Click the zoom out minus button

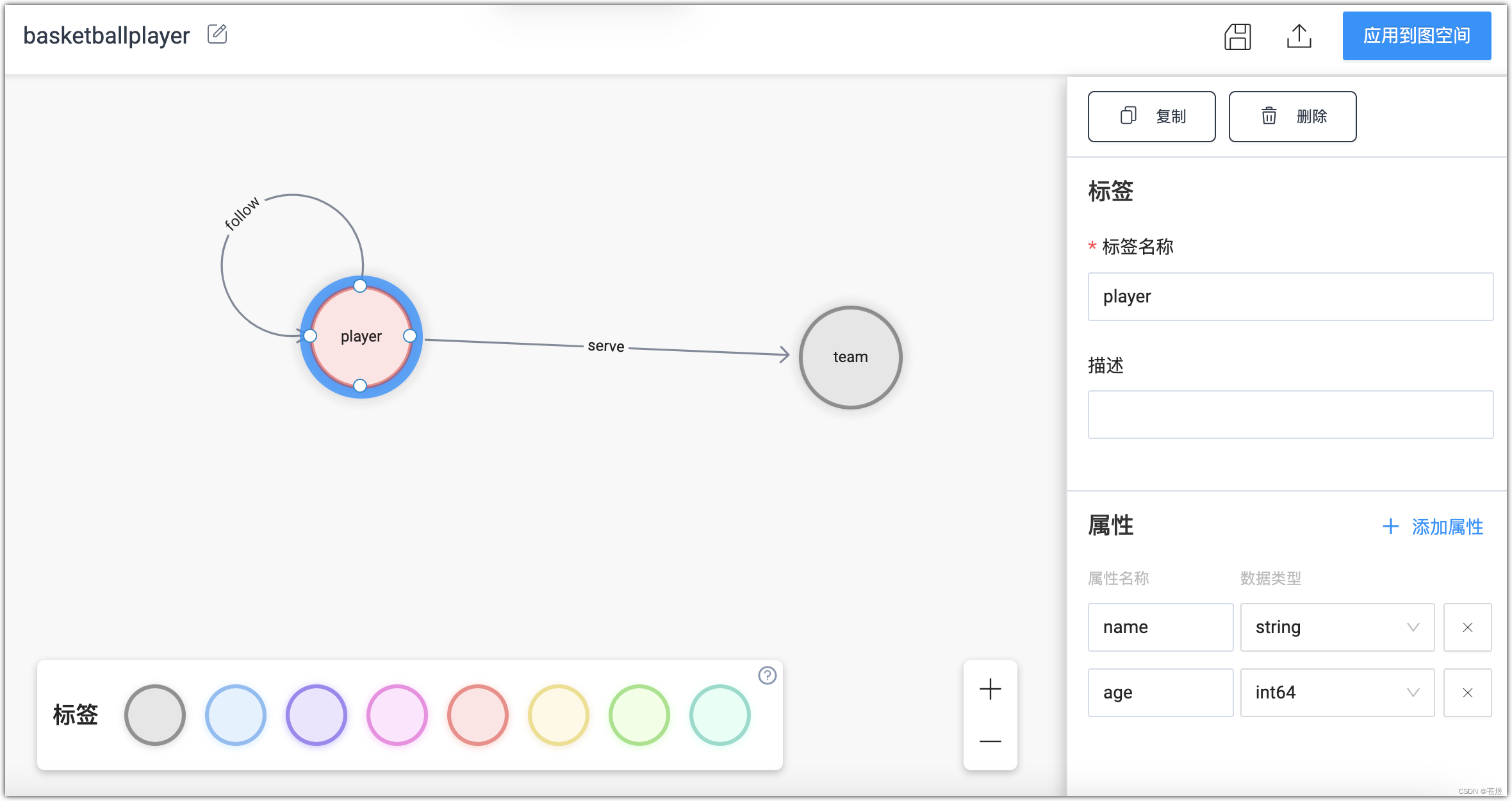click(x=990, y=740)
